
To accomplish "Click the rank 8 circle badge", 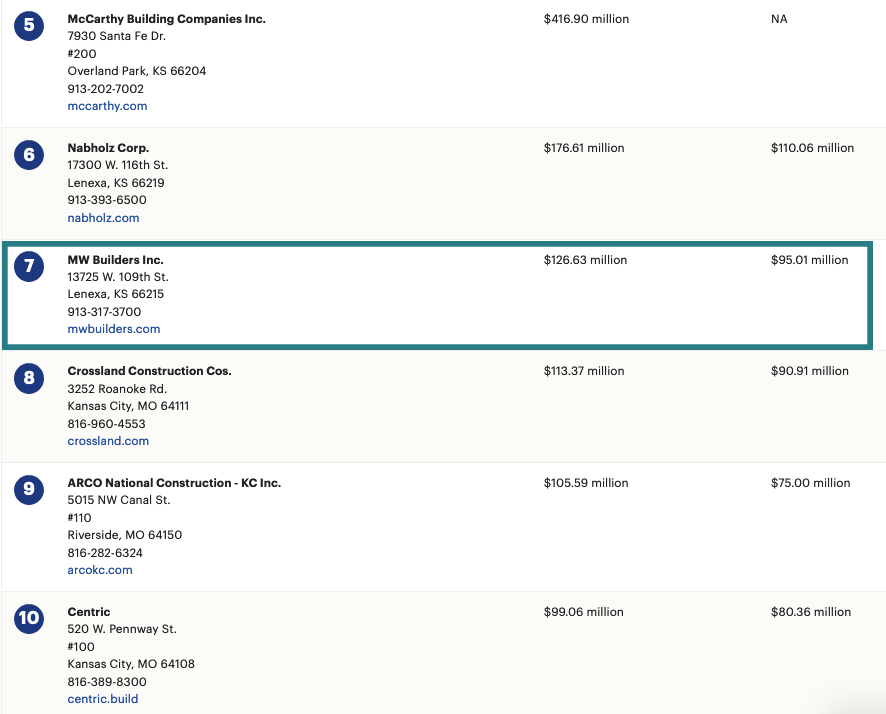I will [29, 377].
